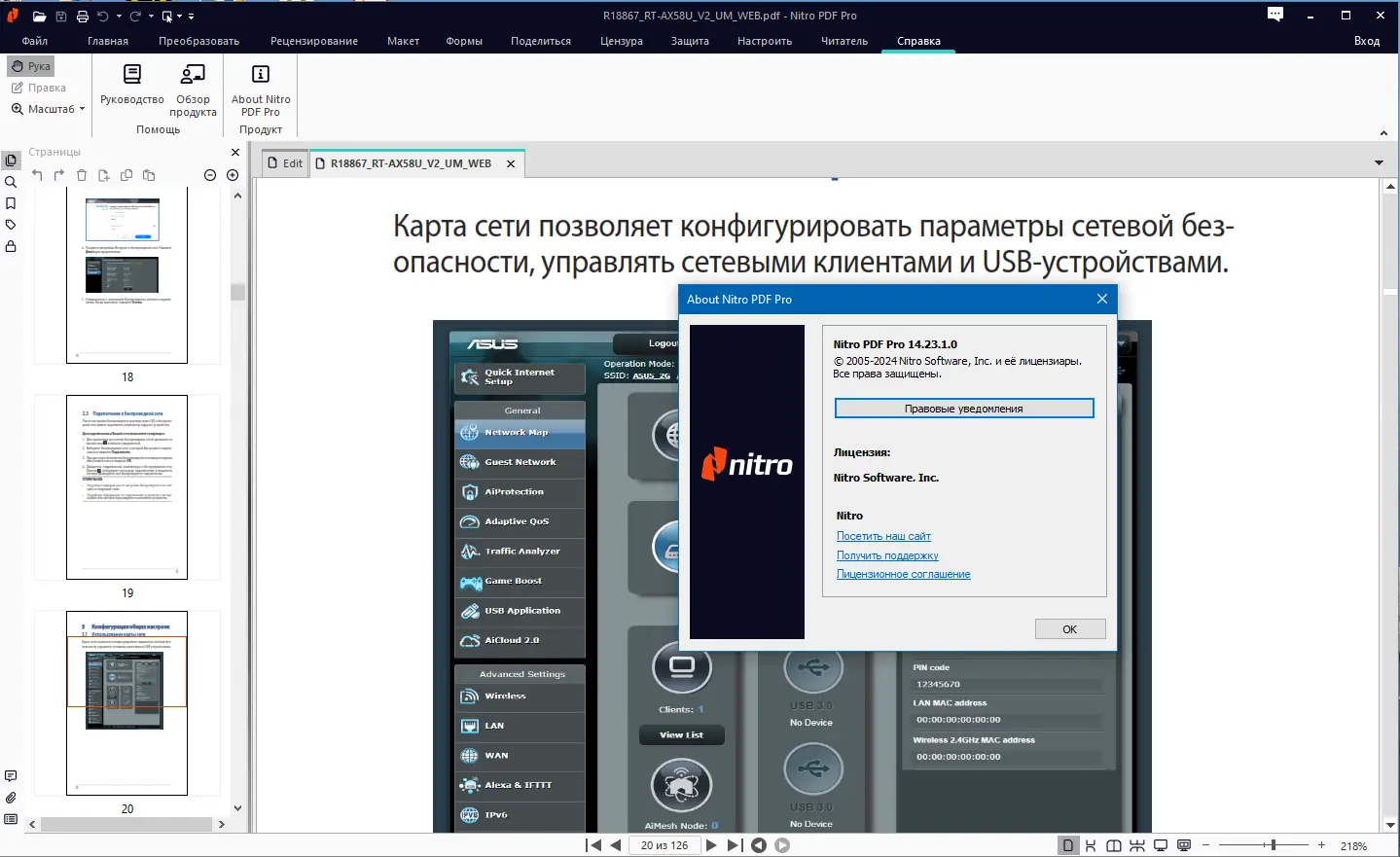Collapse the ribbon with the chevron

tap(1382, 130)
